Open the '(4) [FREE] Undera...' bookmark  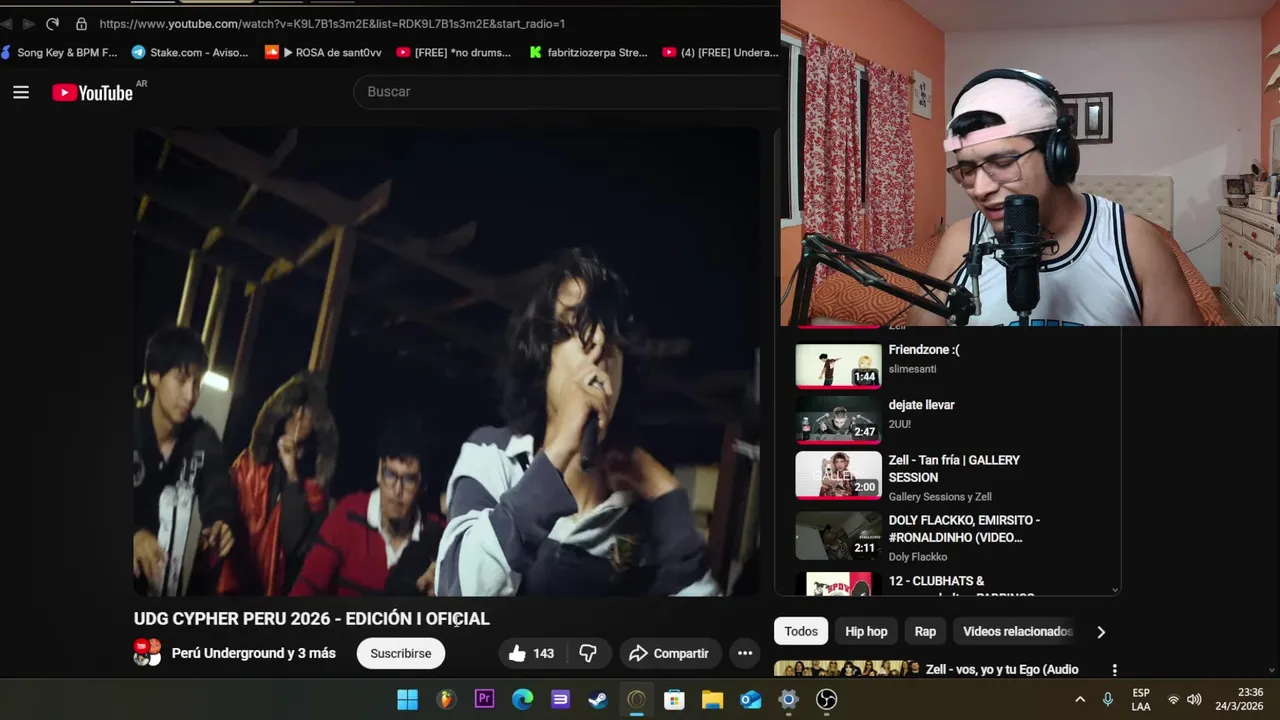pyautogui.click(x=721, y=52)
